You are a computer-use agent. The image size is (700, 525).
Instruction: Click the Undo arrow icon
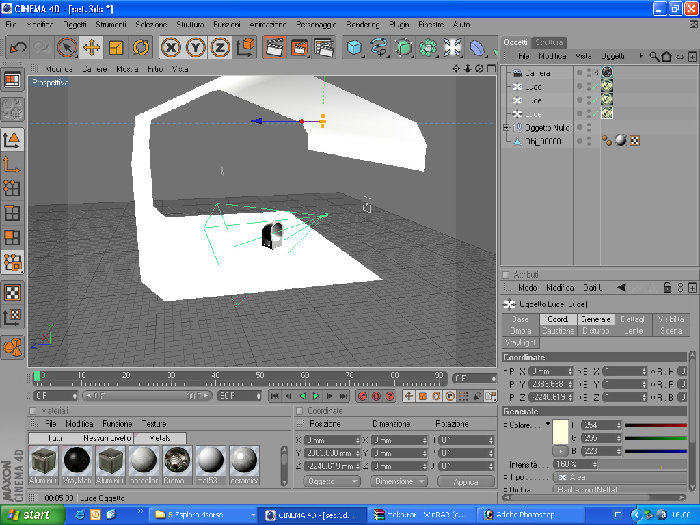[18, 47]
